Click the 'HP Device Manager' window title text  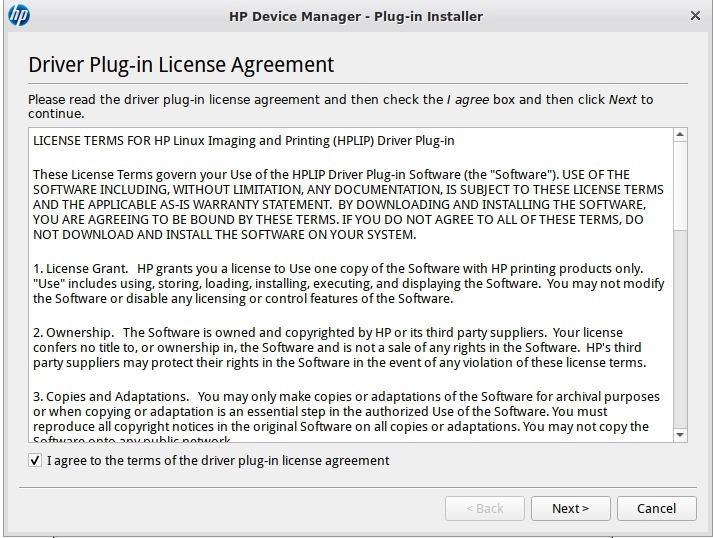pos(356,16)
